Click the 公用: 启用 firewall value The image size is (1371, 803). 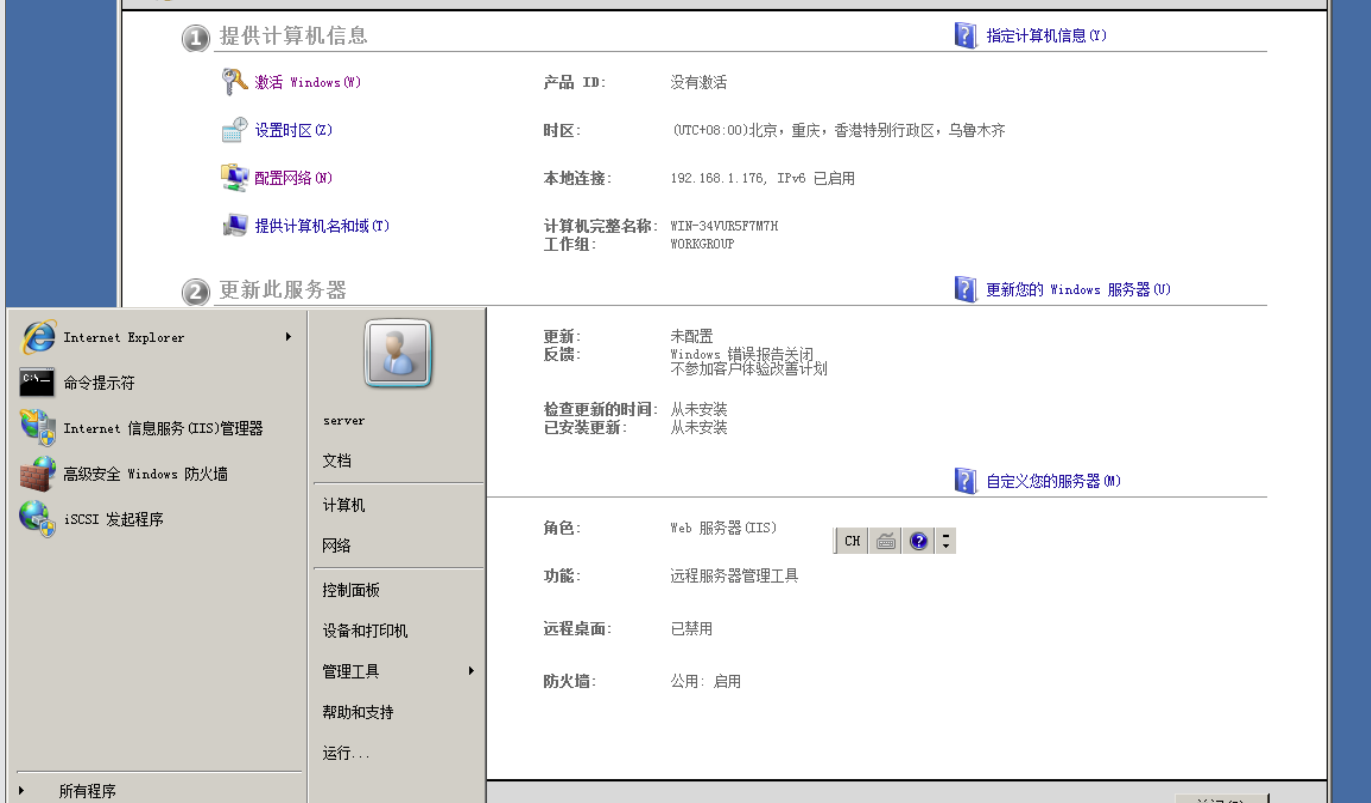(706, 681)
